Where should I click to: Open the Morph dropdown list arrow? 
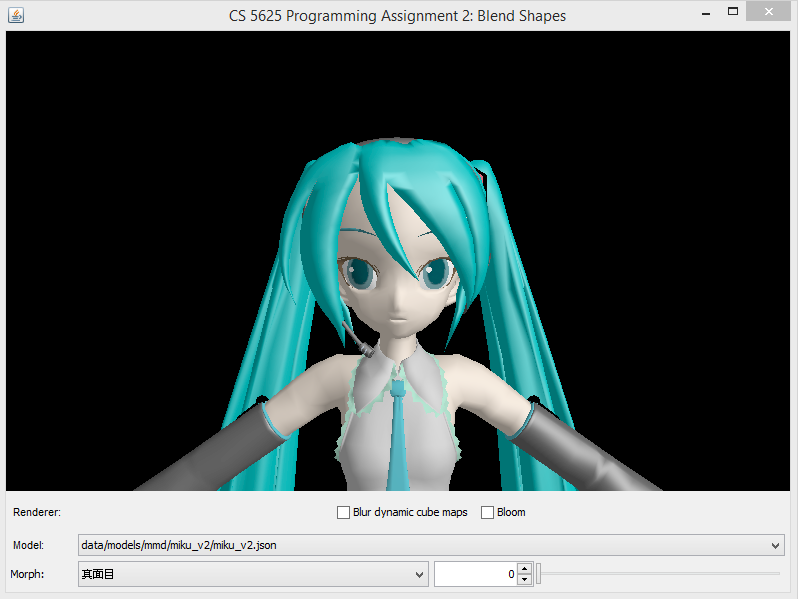(x=419, y=574)
